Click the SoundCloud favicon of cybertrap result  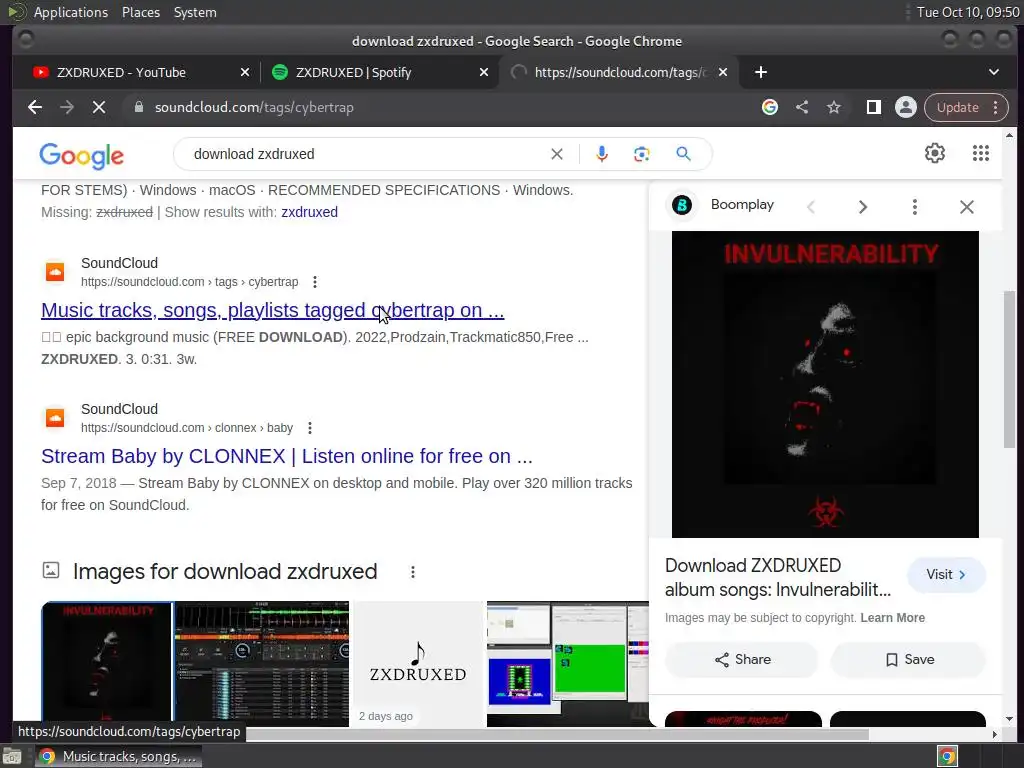(x=55, y=272)
